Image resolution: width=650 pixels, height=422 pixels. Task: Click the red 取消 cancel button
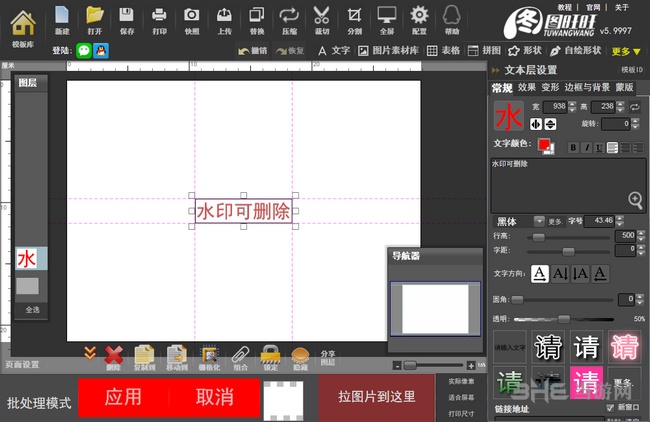coord(214,397)
